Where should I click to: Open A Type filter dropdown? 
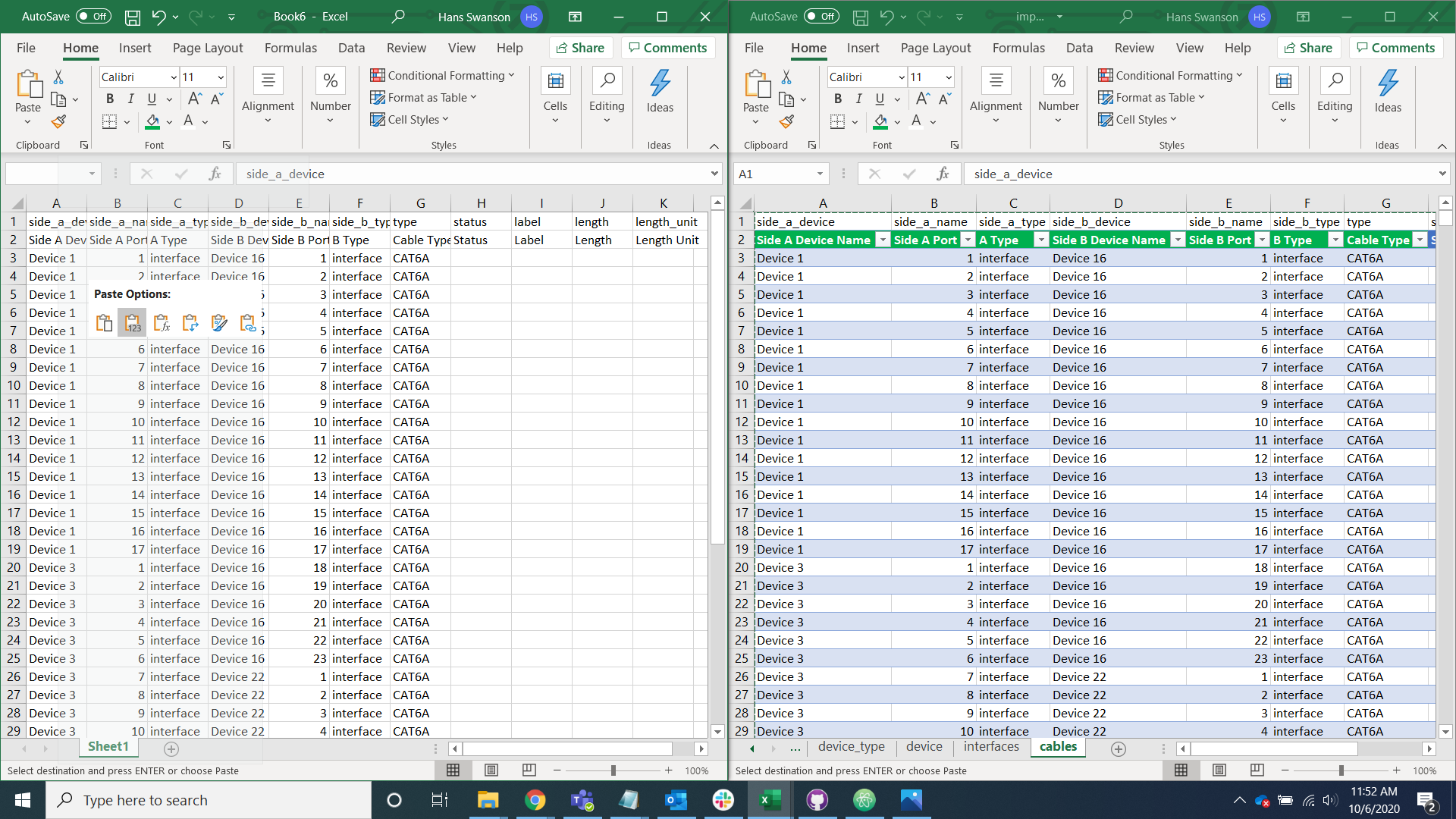(1041, 240)
